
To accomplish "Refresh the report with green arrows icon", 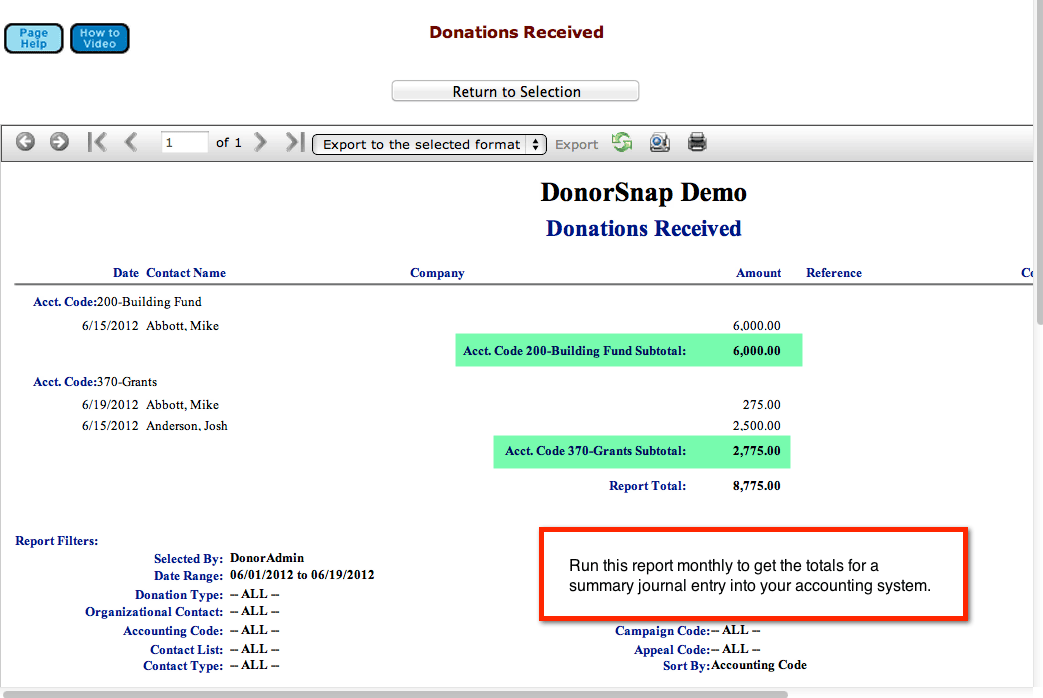I will pos(622,142).
